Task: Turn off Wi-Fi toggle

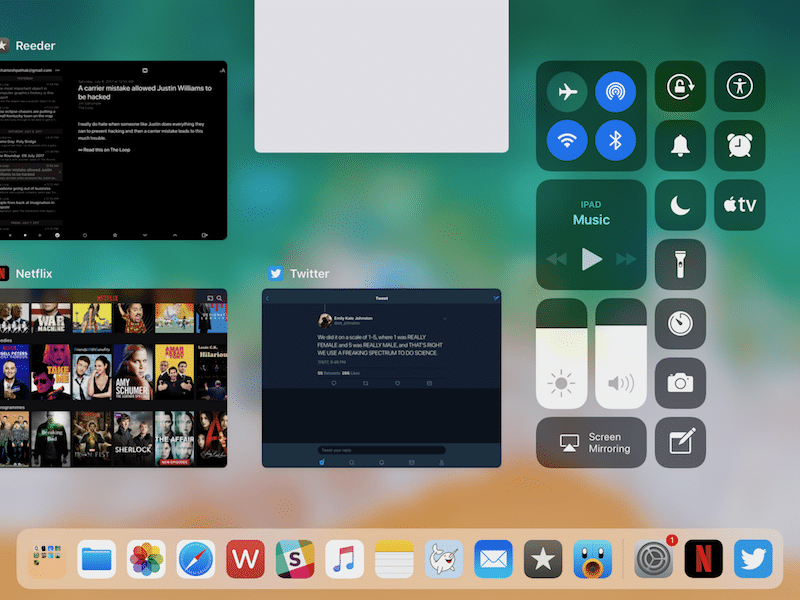Action: [567, 140]
